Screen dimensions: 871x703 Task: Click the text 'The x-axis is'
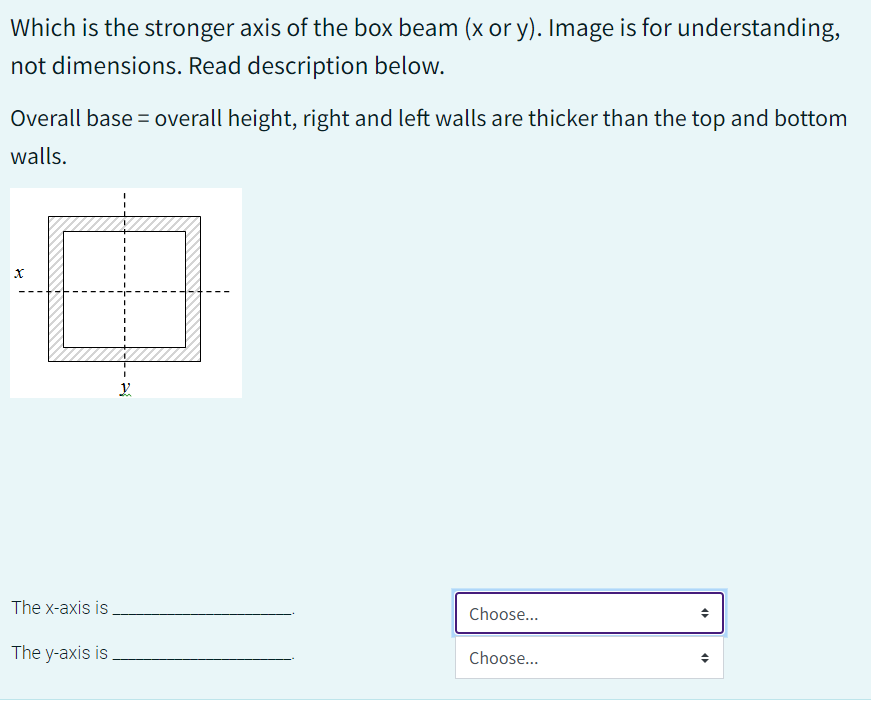(x=58, y=607)
